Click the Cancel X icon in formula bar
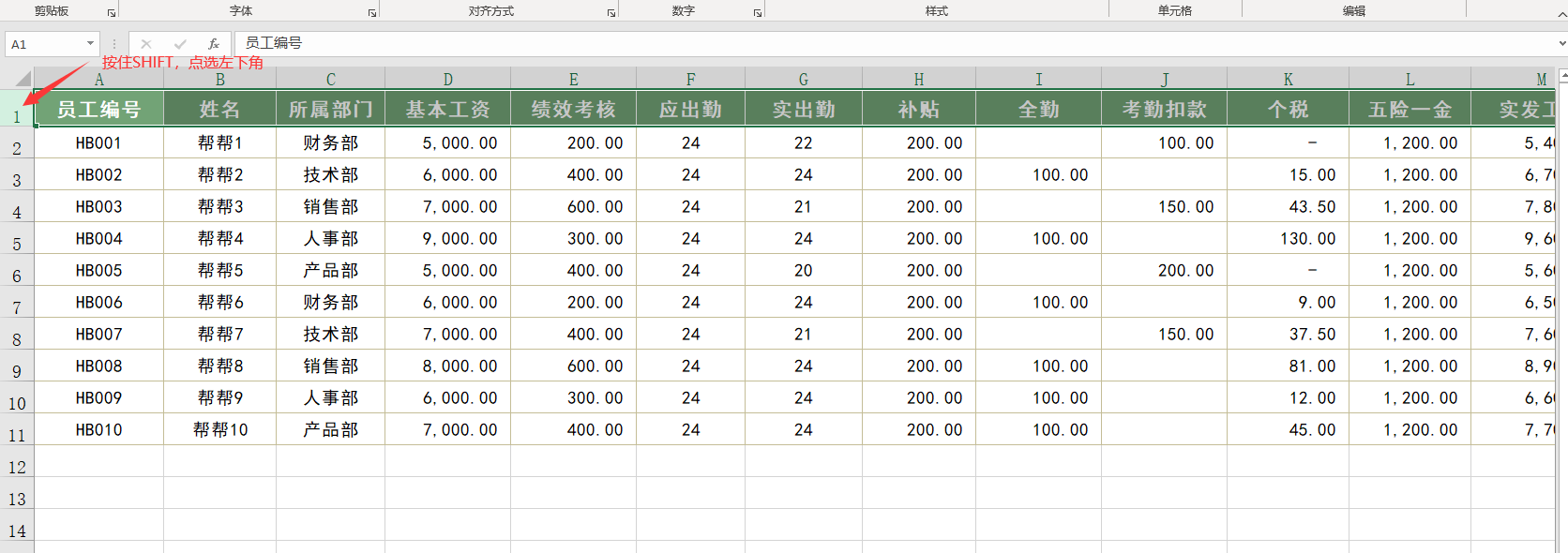 tap(146, 44)
